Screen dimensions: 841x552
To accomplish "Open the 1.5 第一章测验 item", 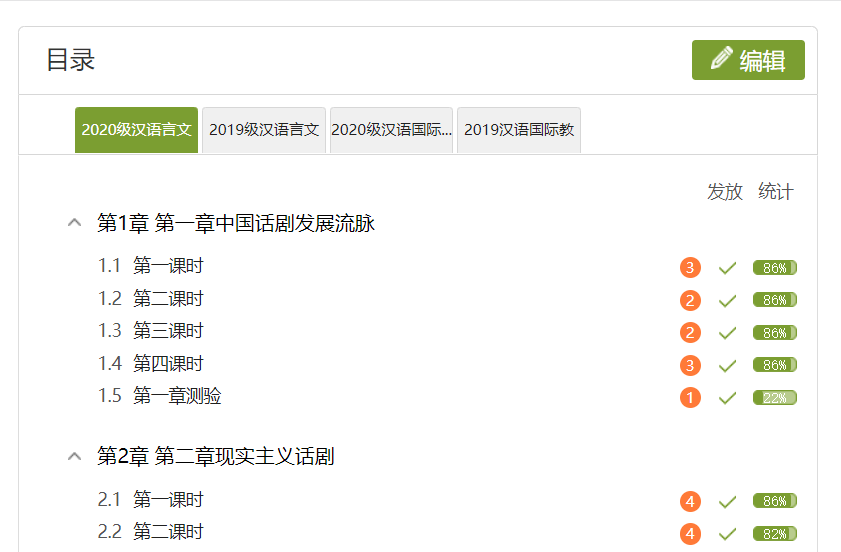I will pyautogui.click(x=177, y=396).
